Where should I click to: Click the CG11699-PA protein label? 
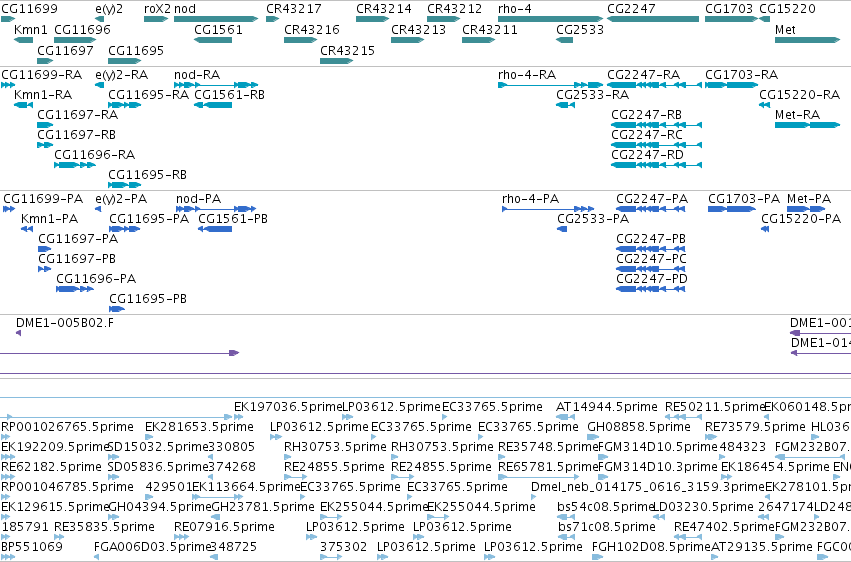(43, 199)
